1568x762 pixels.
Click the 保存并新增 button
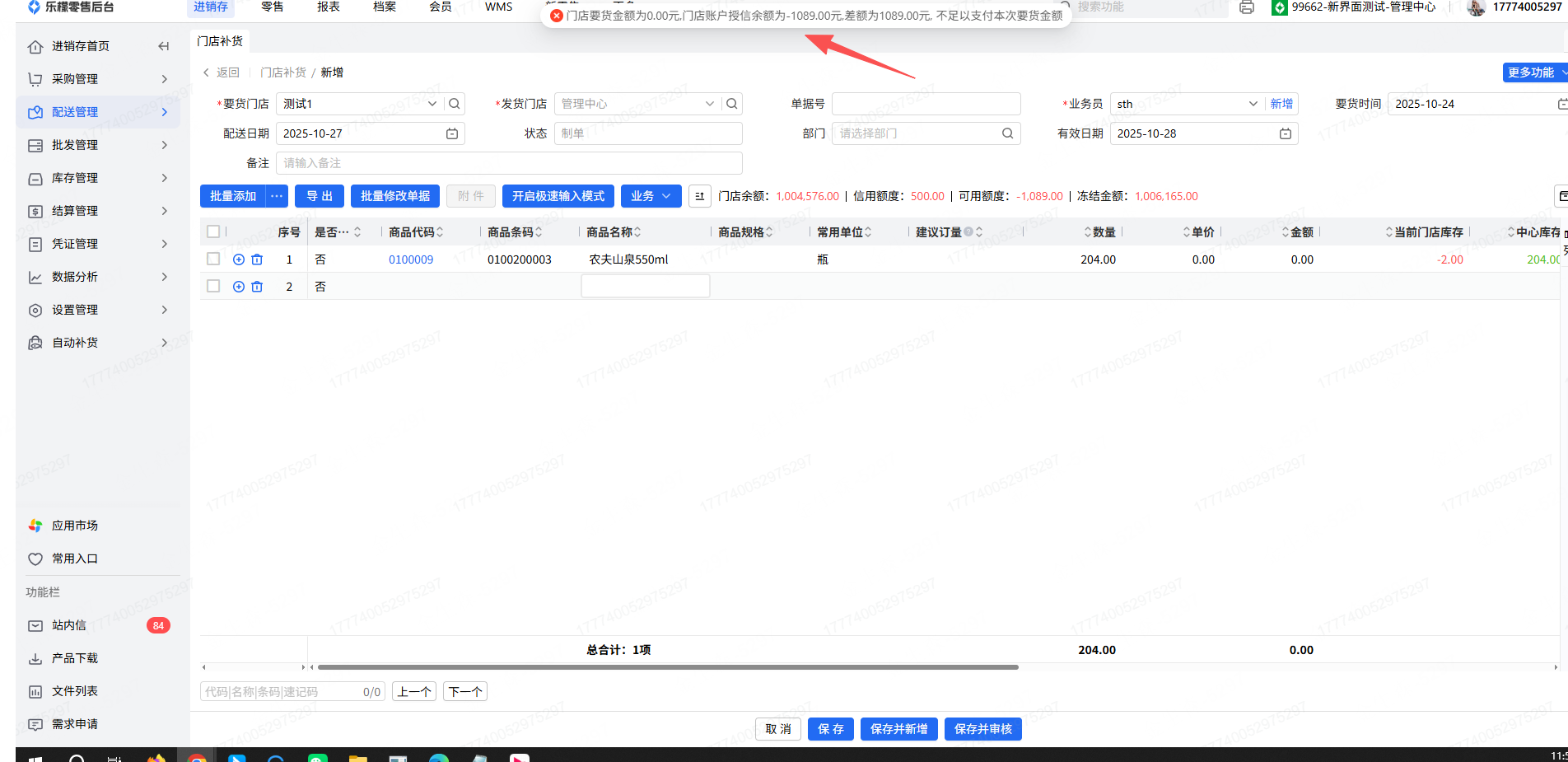(x=899, y=729)
